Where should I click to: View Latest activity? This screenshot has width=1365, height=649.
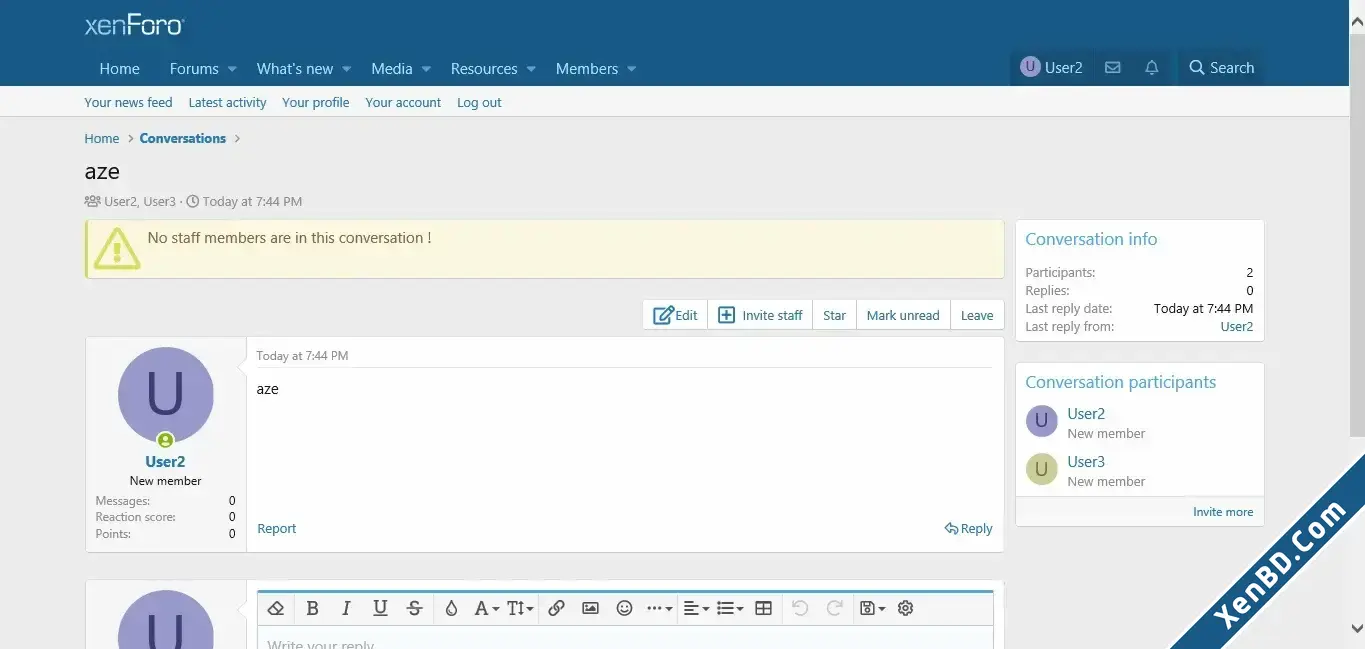pyautogui.click(x=227, y=102)
